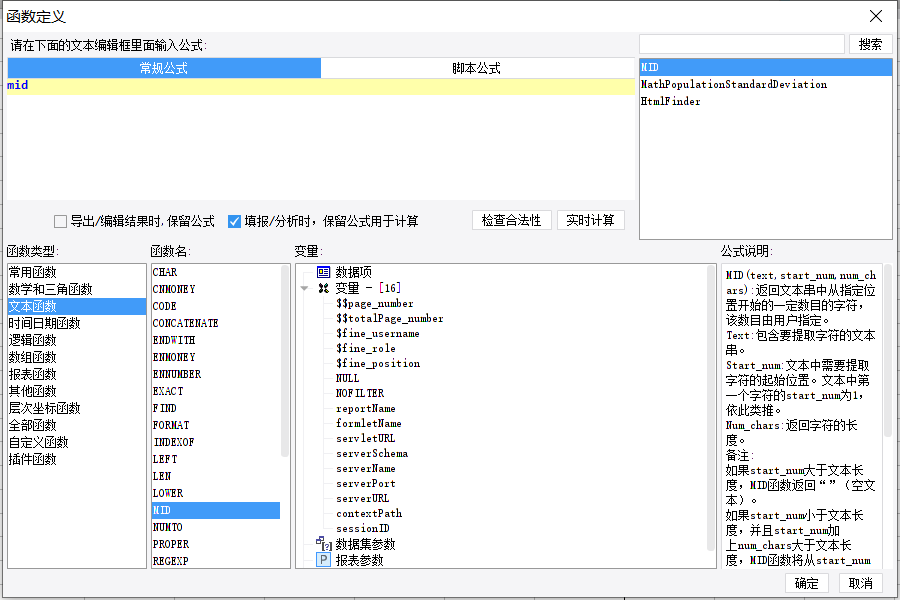Click the 公式说明 scrollbar
The image size is (900, 600).
pyautogui.click(x=887, y=351)
